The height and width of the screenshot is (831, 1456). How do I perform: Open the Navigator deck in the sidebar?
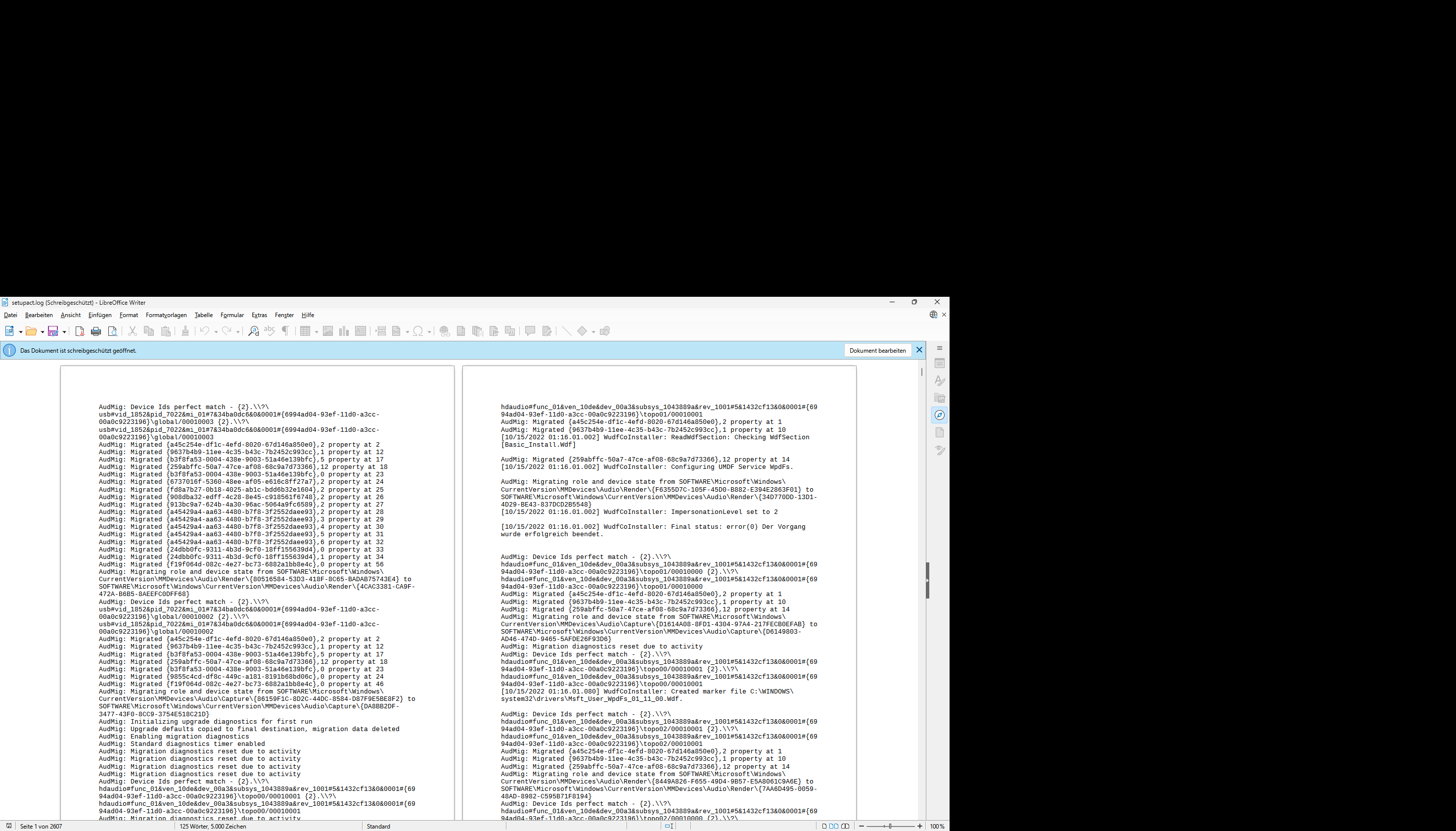(x=939, y=415)
